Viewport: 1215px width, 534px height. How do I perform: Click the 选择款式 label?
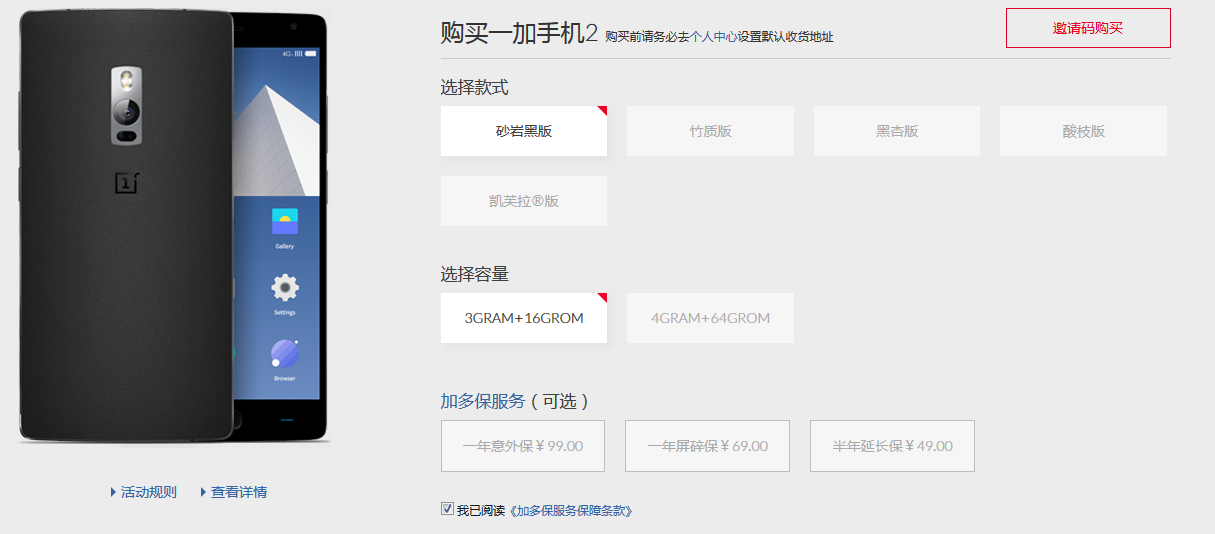[x=475, y=88]
